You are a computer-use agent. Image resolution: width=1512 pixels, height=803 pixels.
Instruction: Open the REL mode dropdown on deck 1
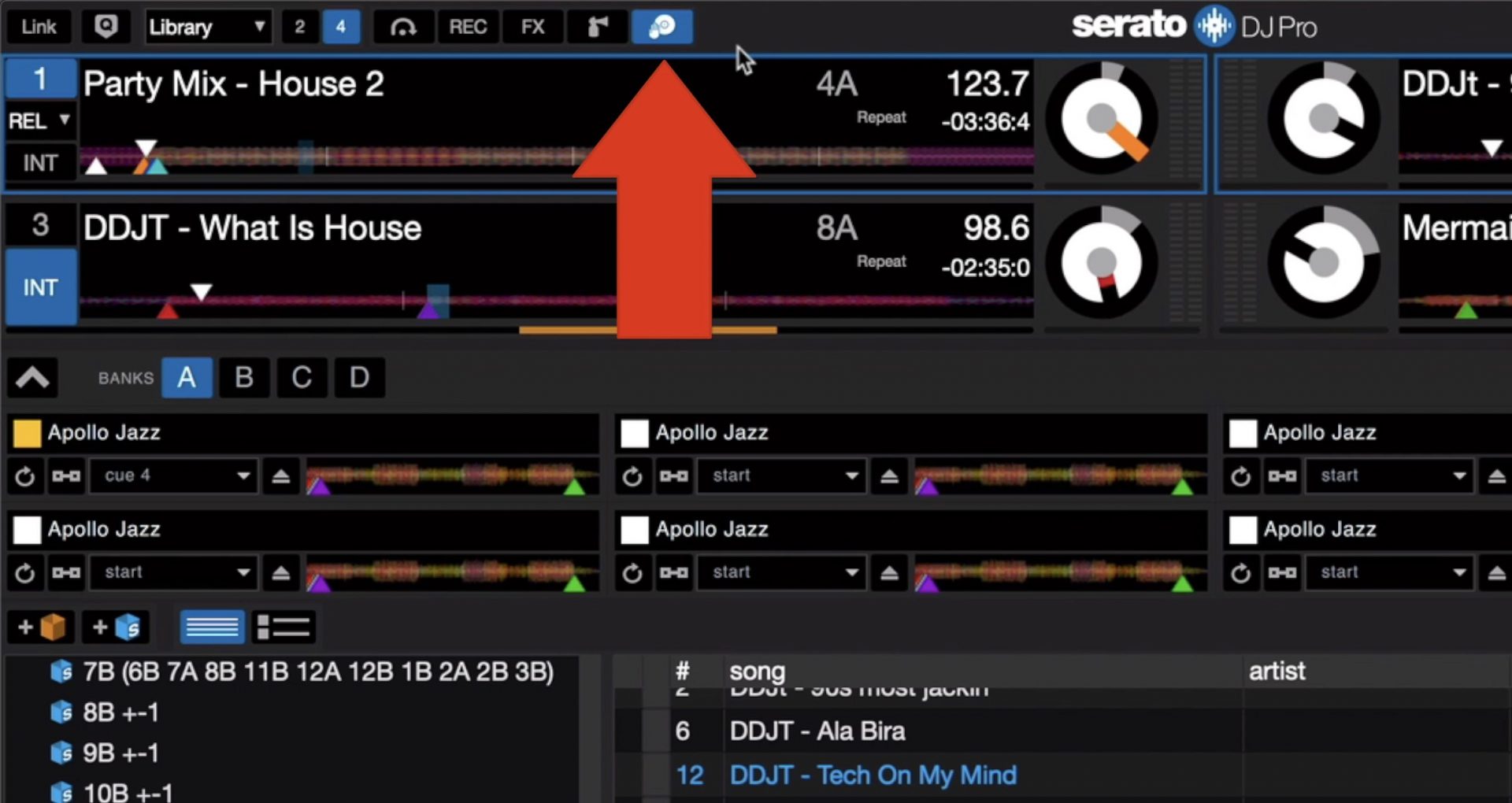point(39,121)
